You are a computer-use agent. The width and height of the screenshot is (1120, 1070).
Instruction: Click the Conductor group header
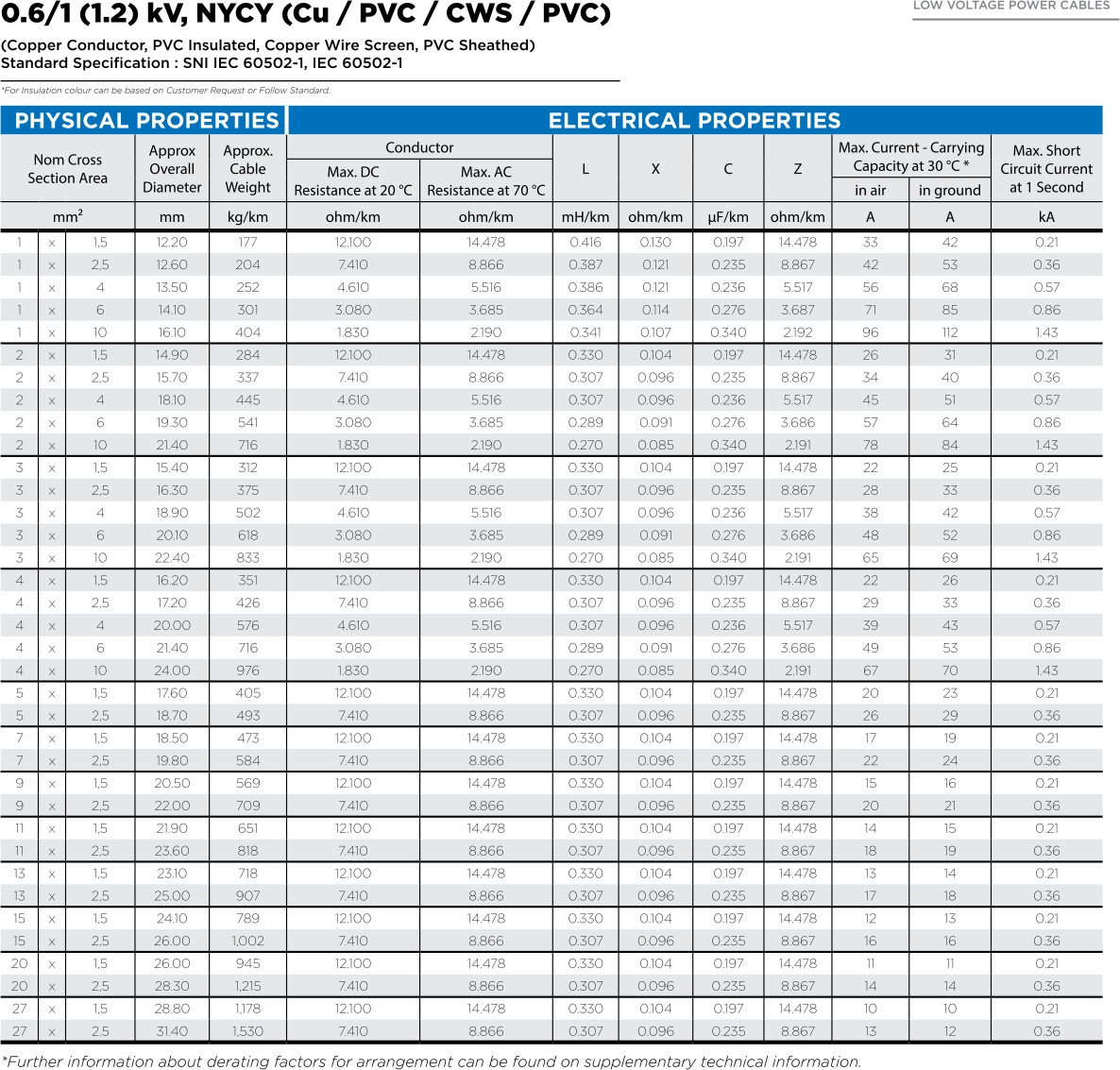point(419,147)
